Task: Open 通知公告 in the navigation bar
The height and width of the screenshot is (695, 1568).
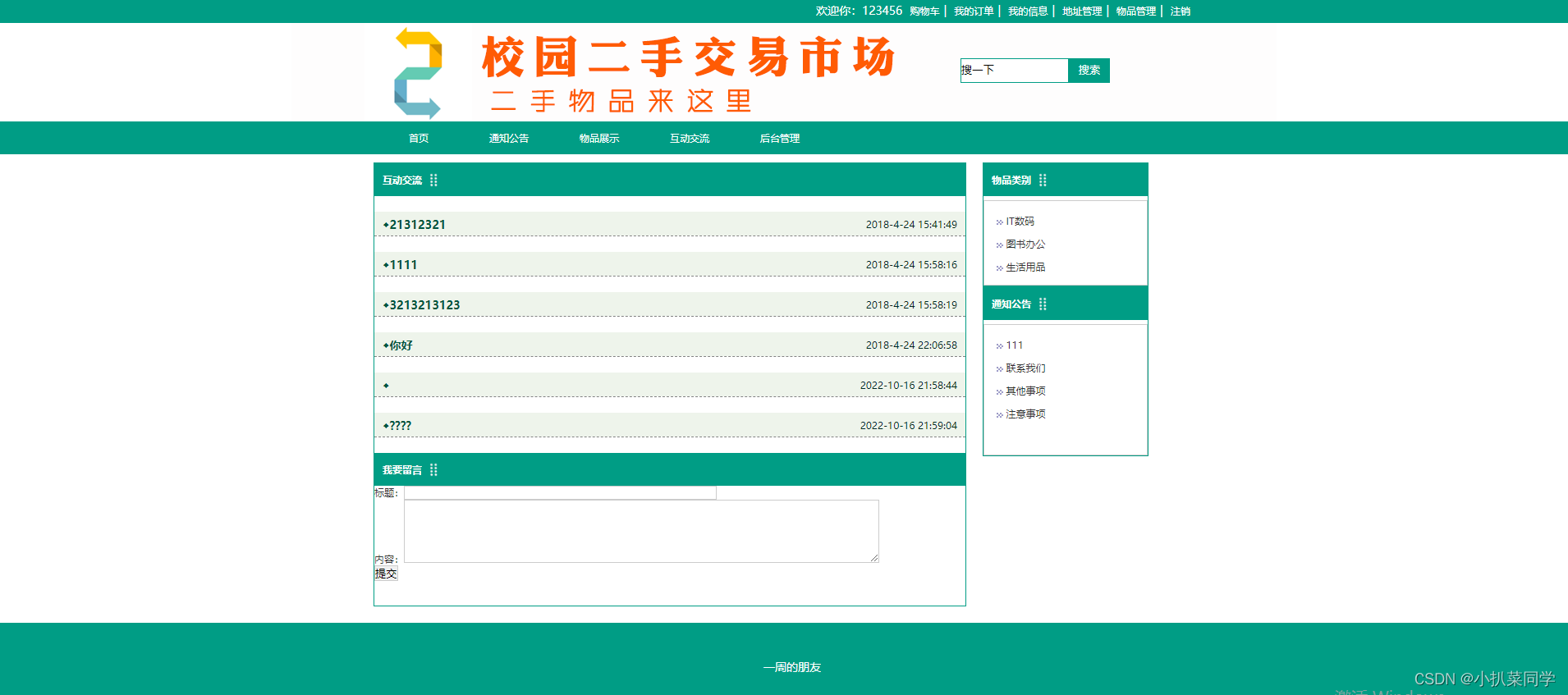Action: click(509, 139)
